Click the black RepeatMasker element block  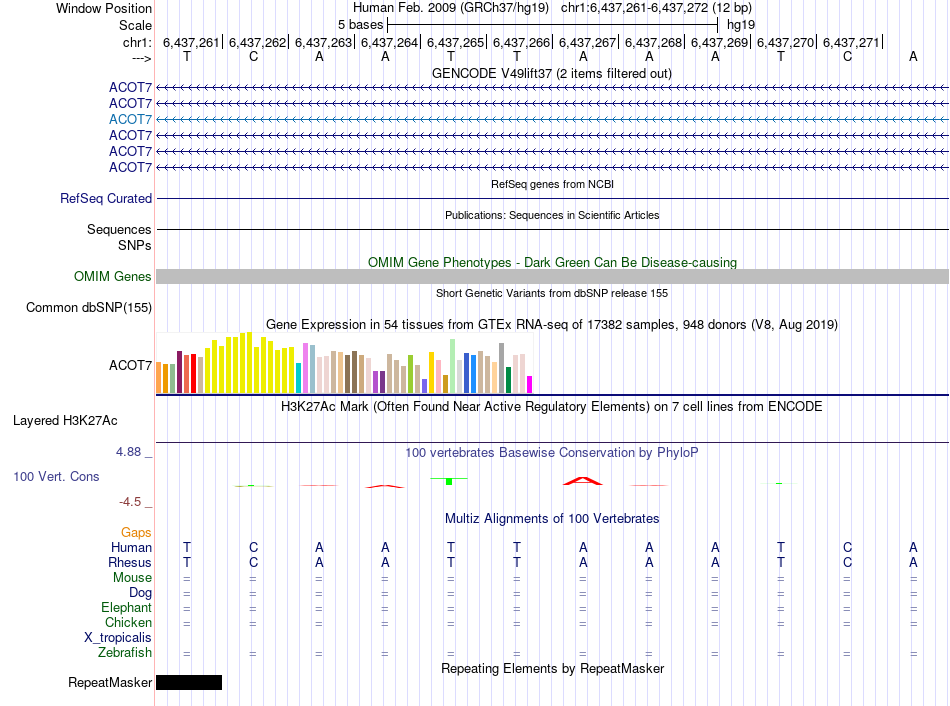click(x=189, y=682)
